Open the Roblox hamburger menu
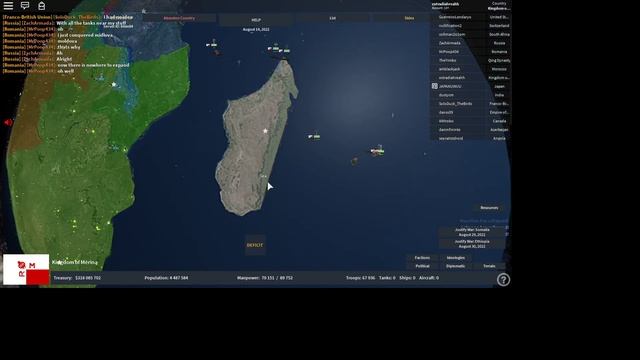 8,6
